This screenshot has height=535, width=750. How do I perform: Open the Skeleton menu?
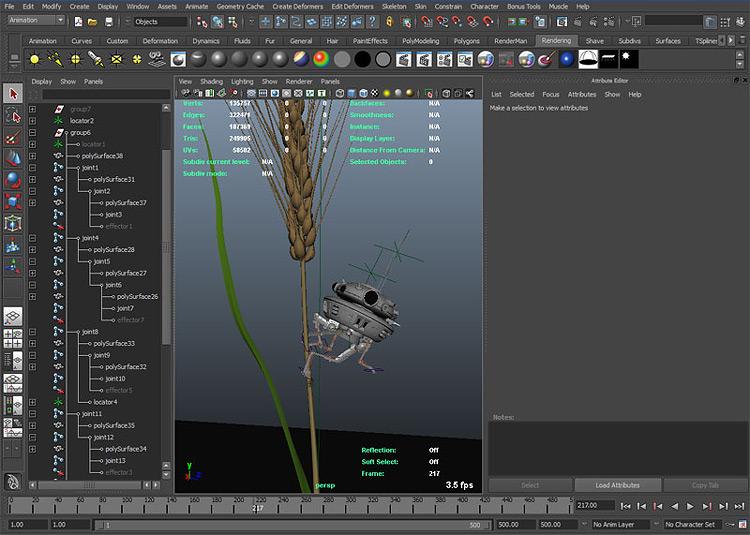coord(394,6)
